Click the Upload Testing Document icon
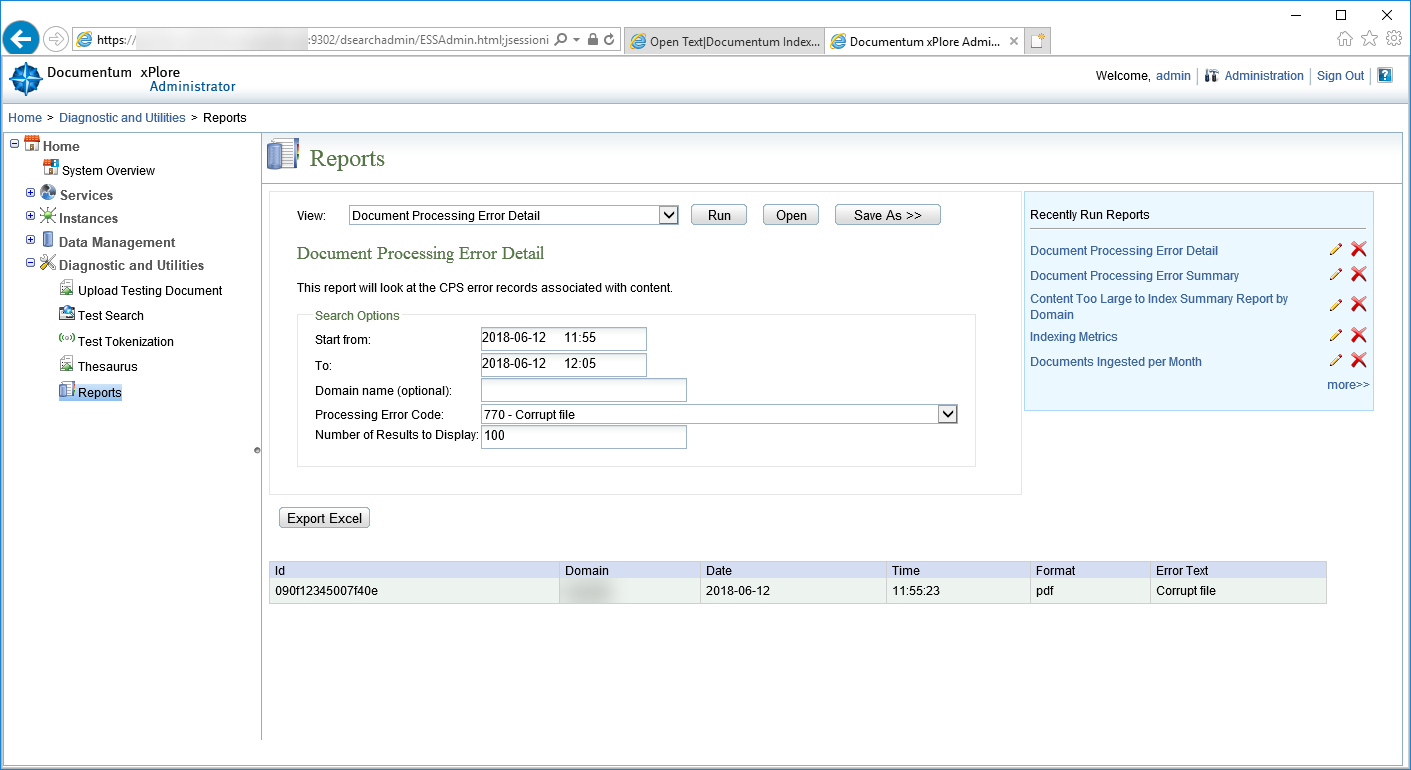 [67, 289]
